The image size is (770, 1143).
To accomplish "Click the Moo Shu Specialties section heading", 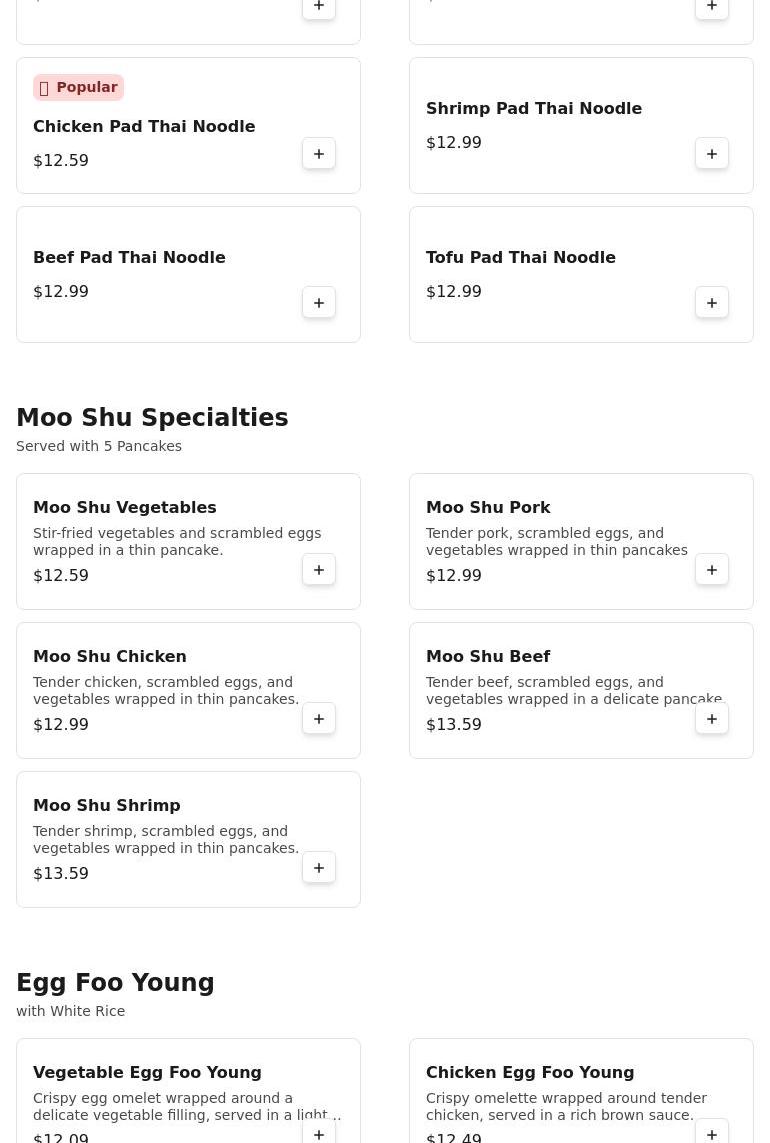I will [x=152, y=418].
